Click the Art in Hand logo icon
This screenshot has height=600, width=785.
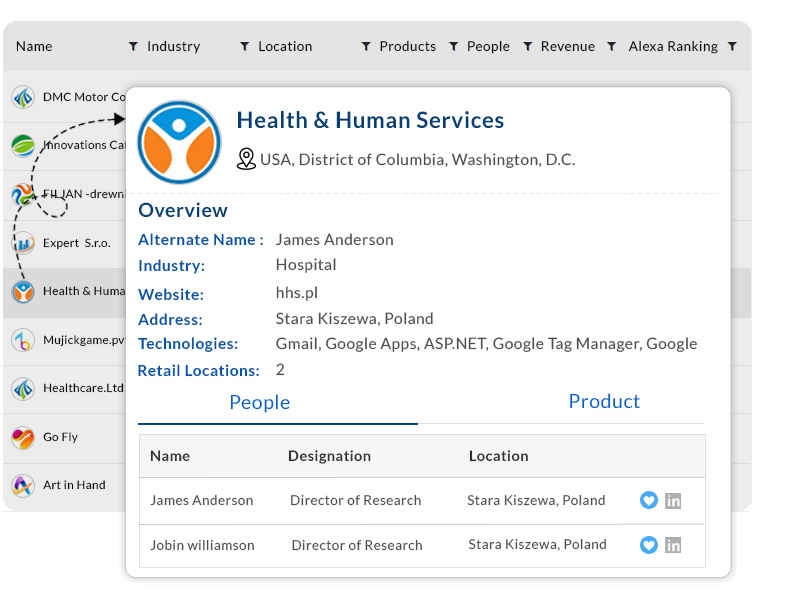click(23, 485)
